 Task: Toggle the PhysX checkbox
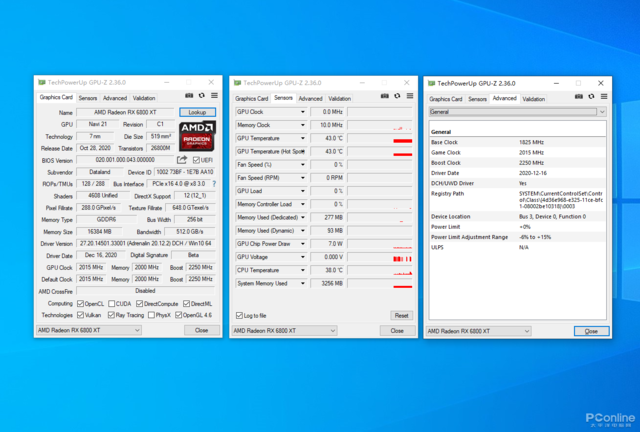pyautogui.click(x=151, y=315)
